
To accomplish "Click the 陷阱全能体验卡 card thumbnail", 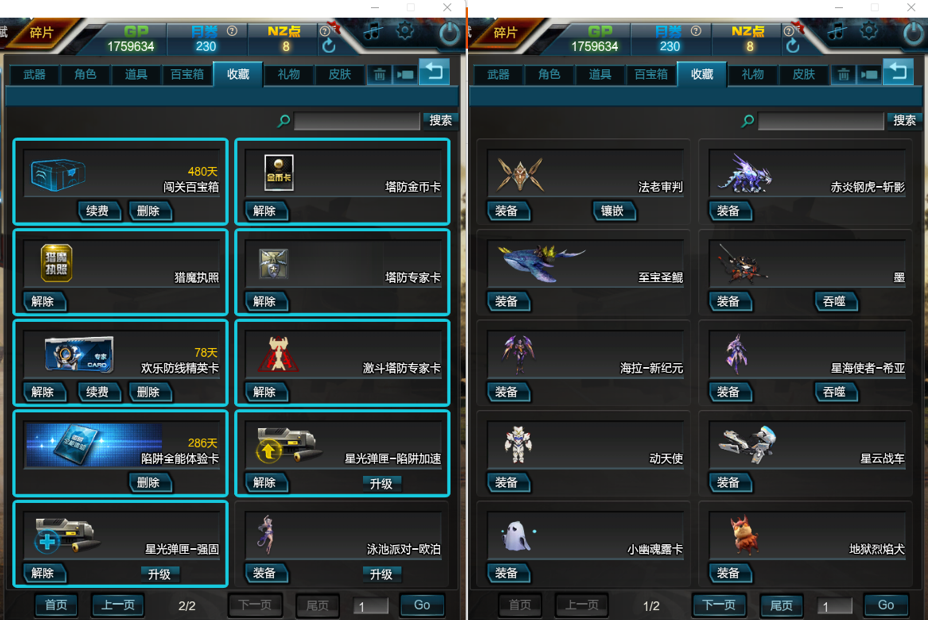I will coord(94,444).
